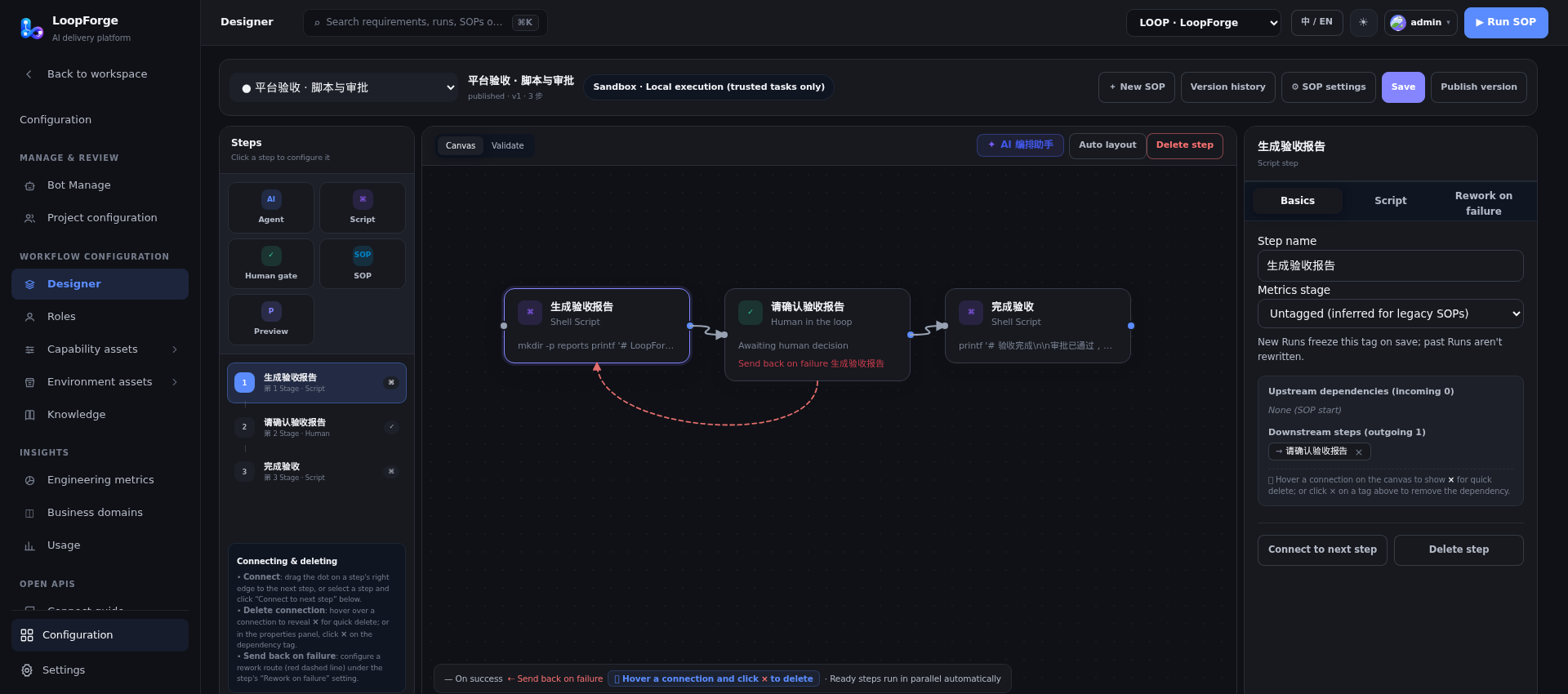Open the AI 编排助手 assistant

1020,145
